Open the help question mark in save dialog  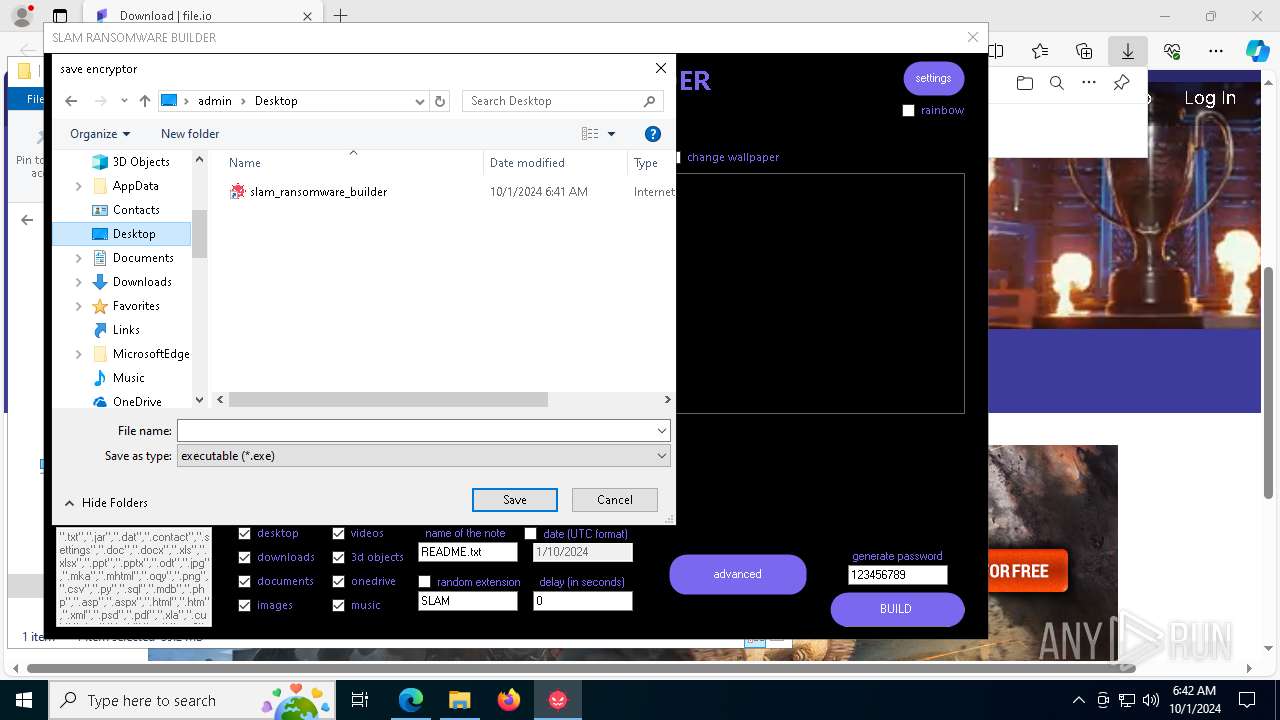(653, 134)
